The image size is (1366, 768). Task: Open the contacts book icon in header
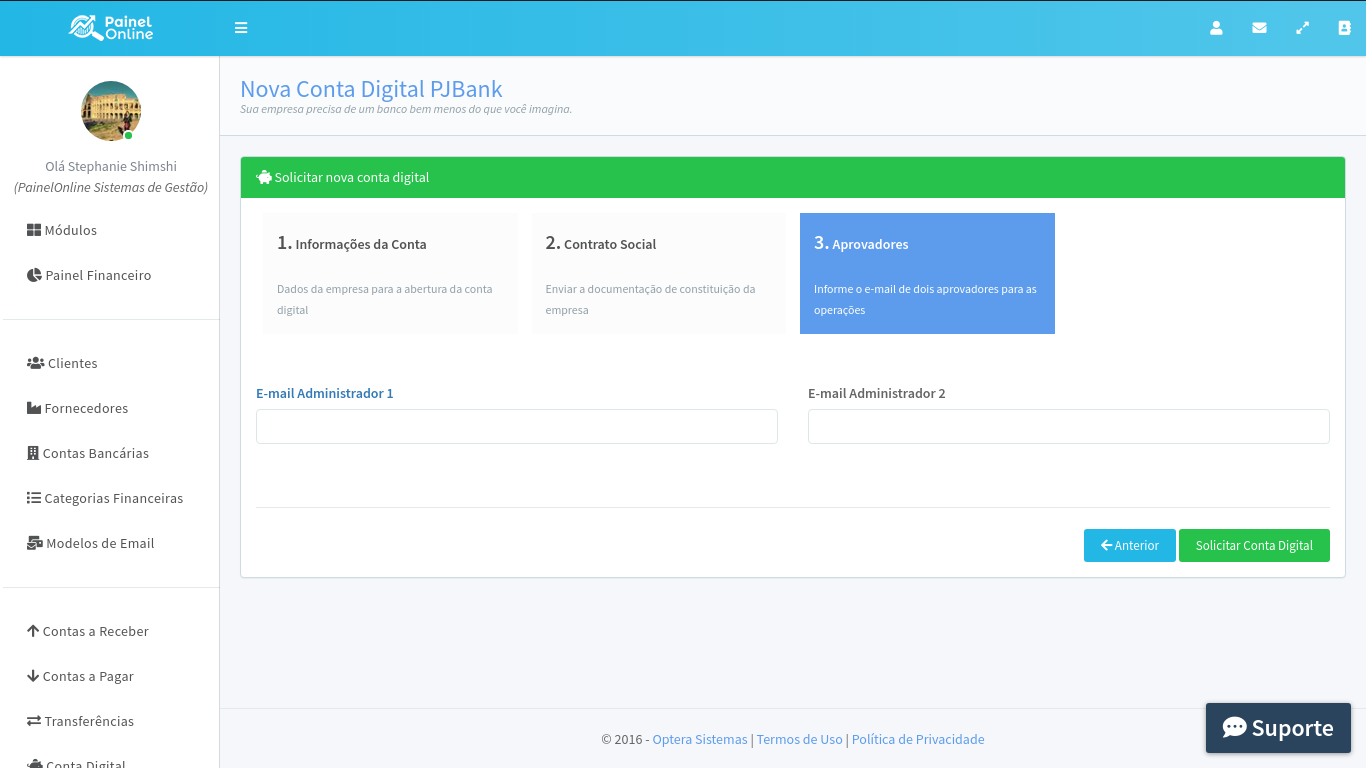coord(1344,28)
